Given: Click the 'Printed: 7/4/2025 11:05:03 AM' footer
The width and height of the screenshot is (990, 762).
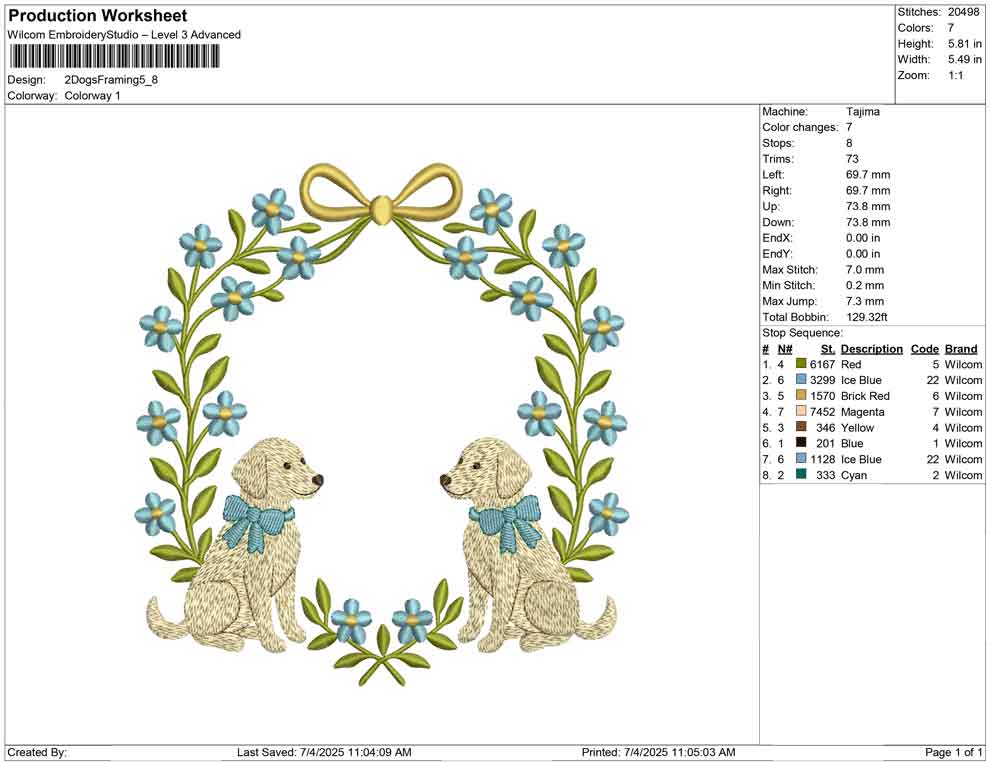Looking at the screenshot, I should [658, 752].
